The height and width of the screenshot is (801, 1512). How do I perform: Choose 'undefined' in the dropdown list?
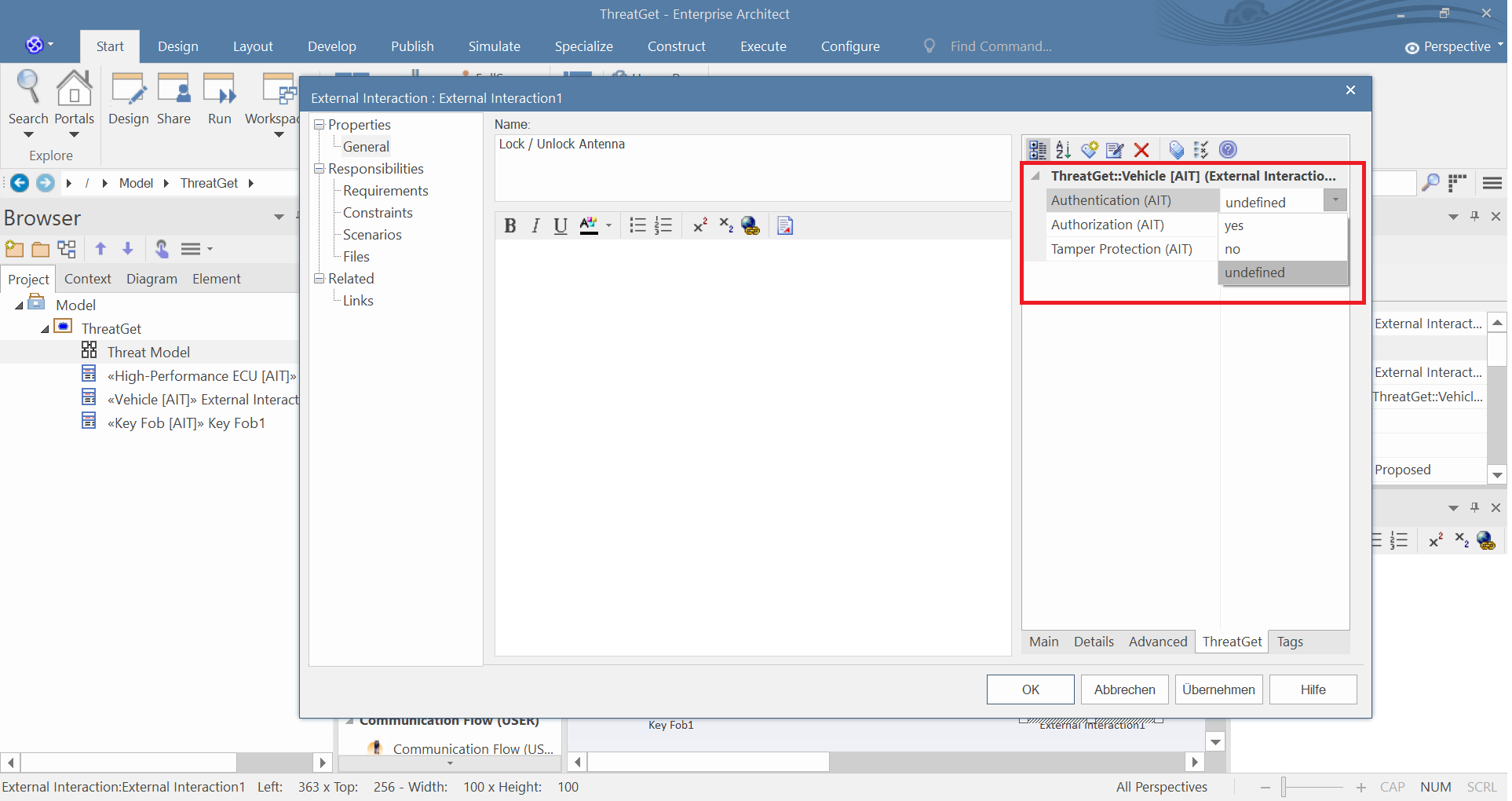pyautogui.click(x=1283, y=272)
